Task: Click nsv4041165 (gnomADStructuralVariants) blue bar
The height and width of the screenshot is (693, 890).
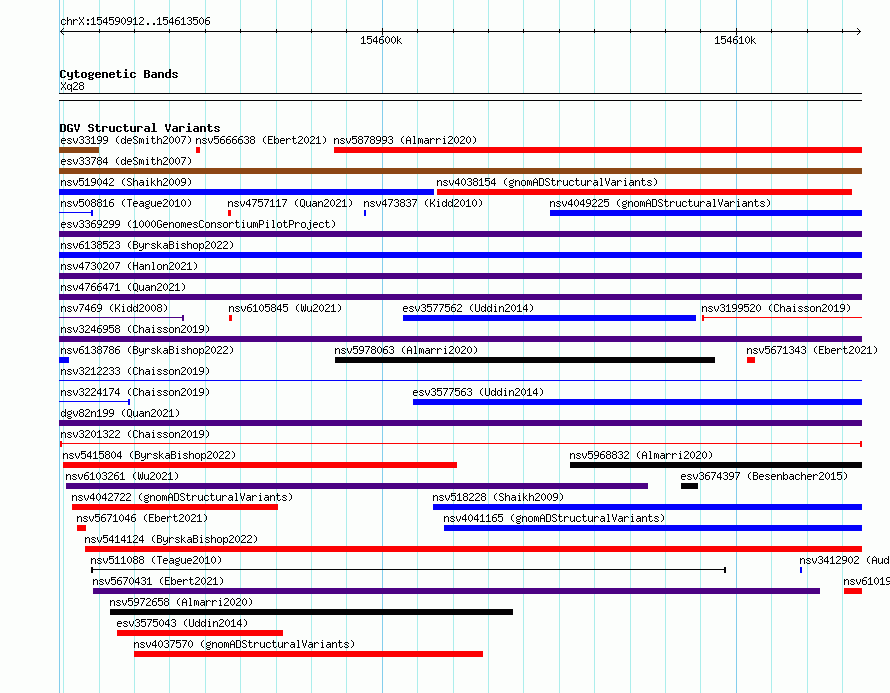Action: [x=653, y=528]
